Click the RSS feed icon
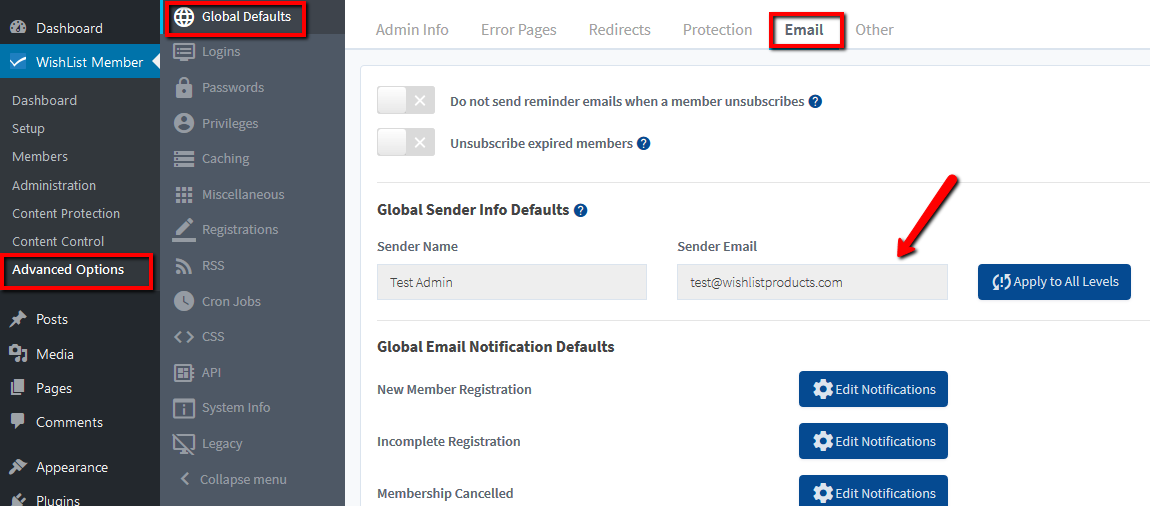The height and width of the screenshot is (506, 1150). pyautogui.click(x=184, y=265)
